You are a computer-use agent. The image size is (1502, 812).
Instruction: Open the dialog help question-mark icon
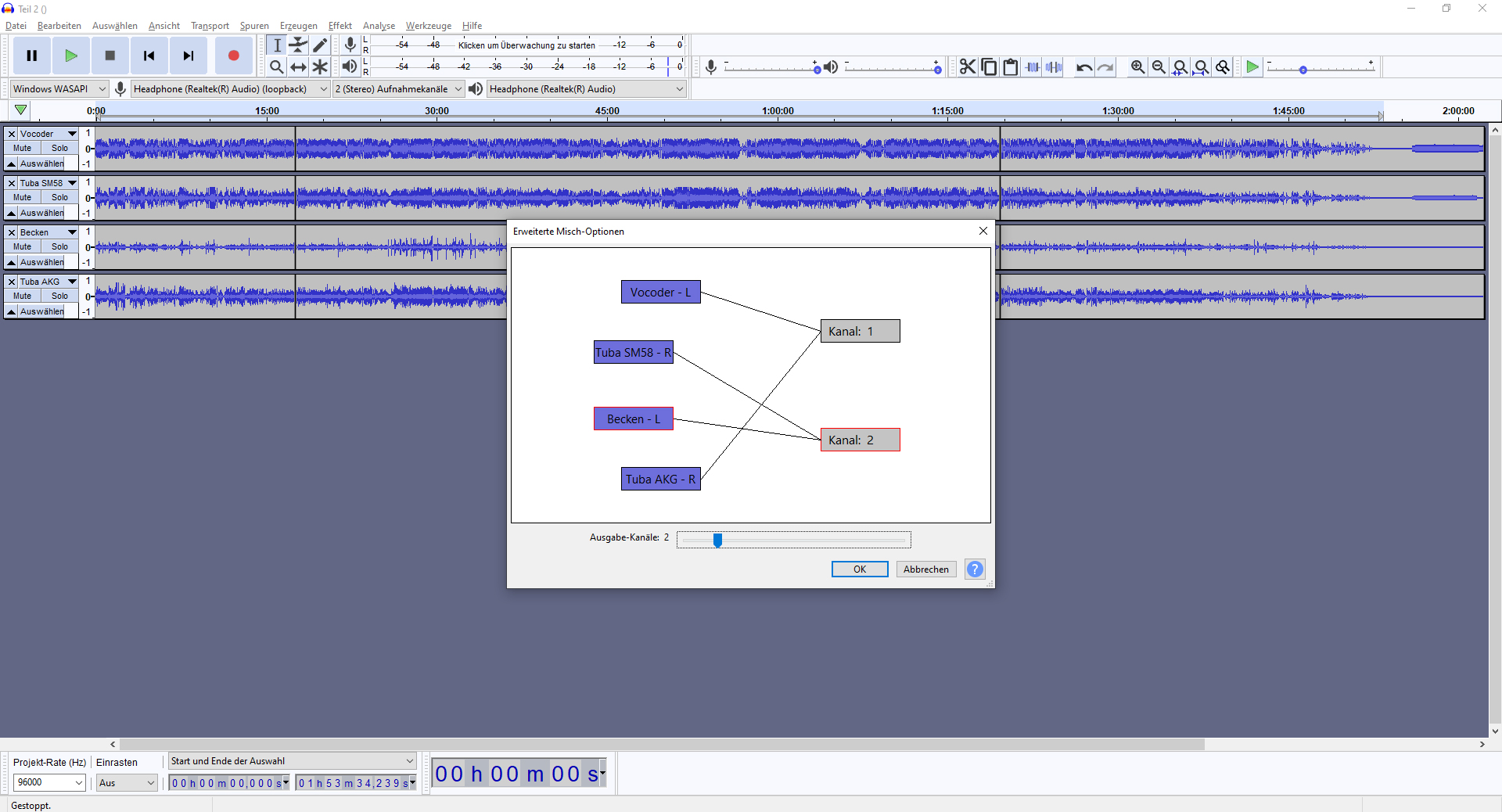coord(975,569)
